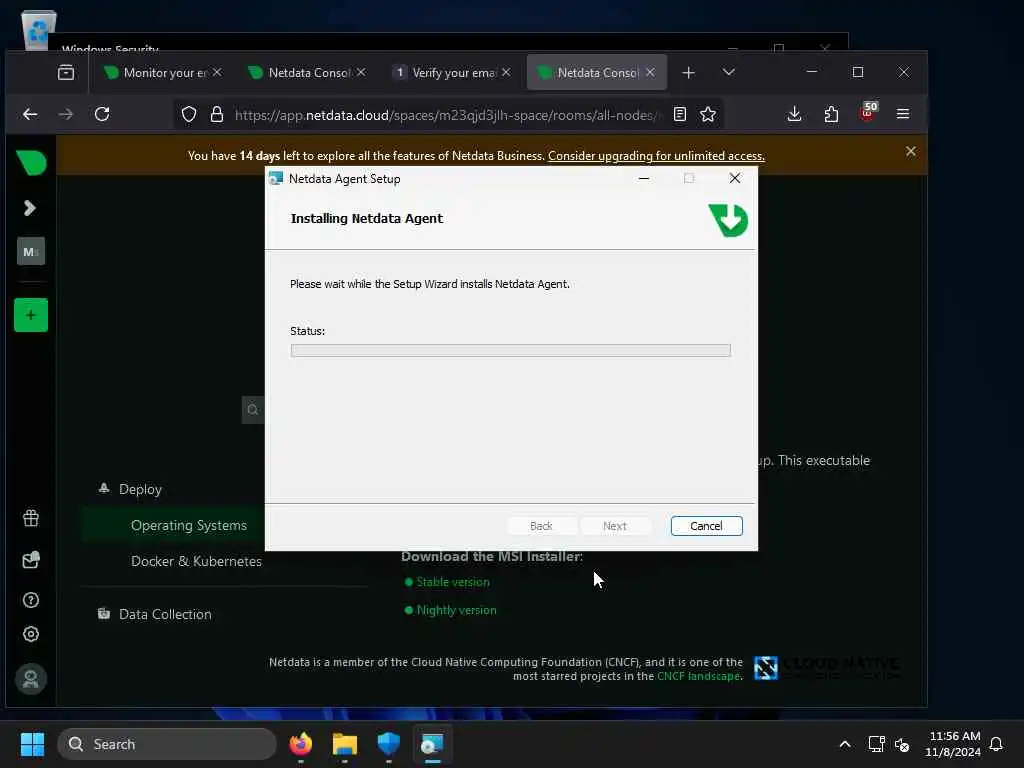Open the CNCF landscape link

pyautogui.click(x=699, y=676)
